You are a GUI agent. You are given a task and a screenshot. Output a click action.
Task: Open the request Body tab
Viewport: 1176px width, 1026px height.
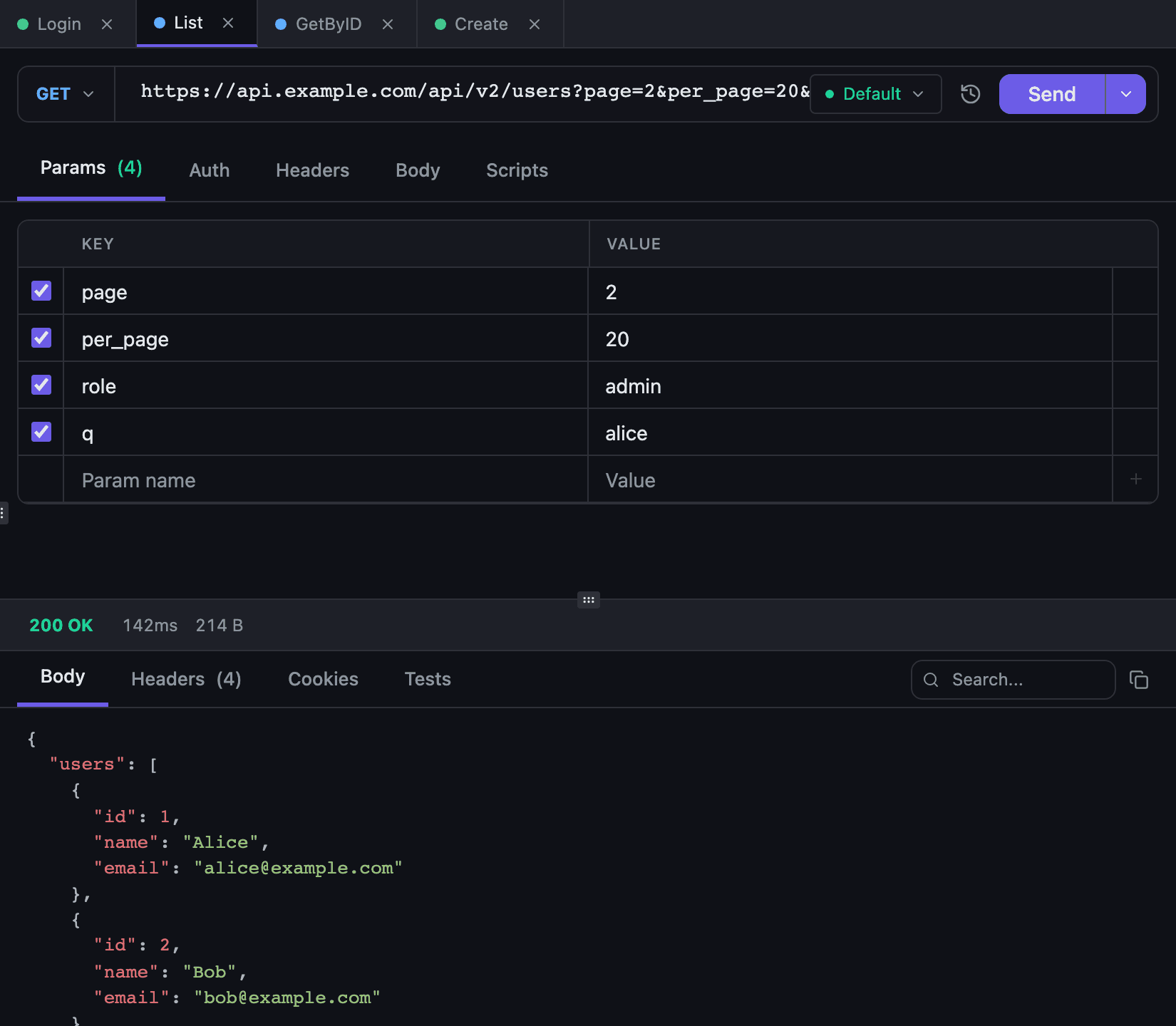click(x=418, y=170)
